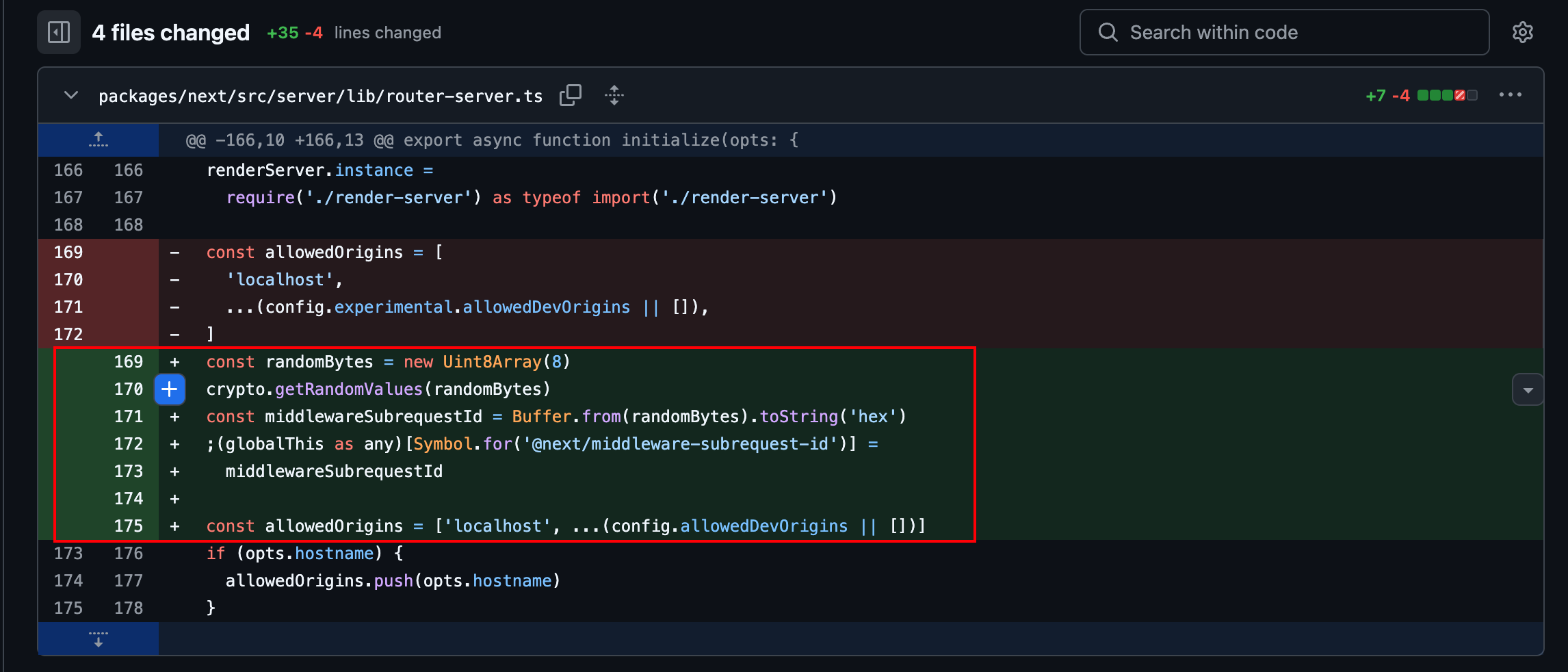Open diff view settings gear
1568x672 pixels.
1522,32
